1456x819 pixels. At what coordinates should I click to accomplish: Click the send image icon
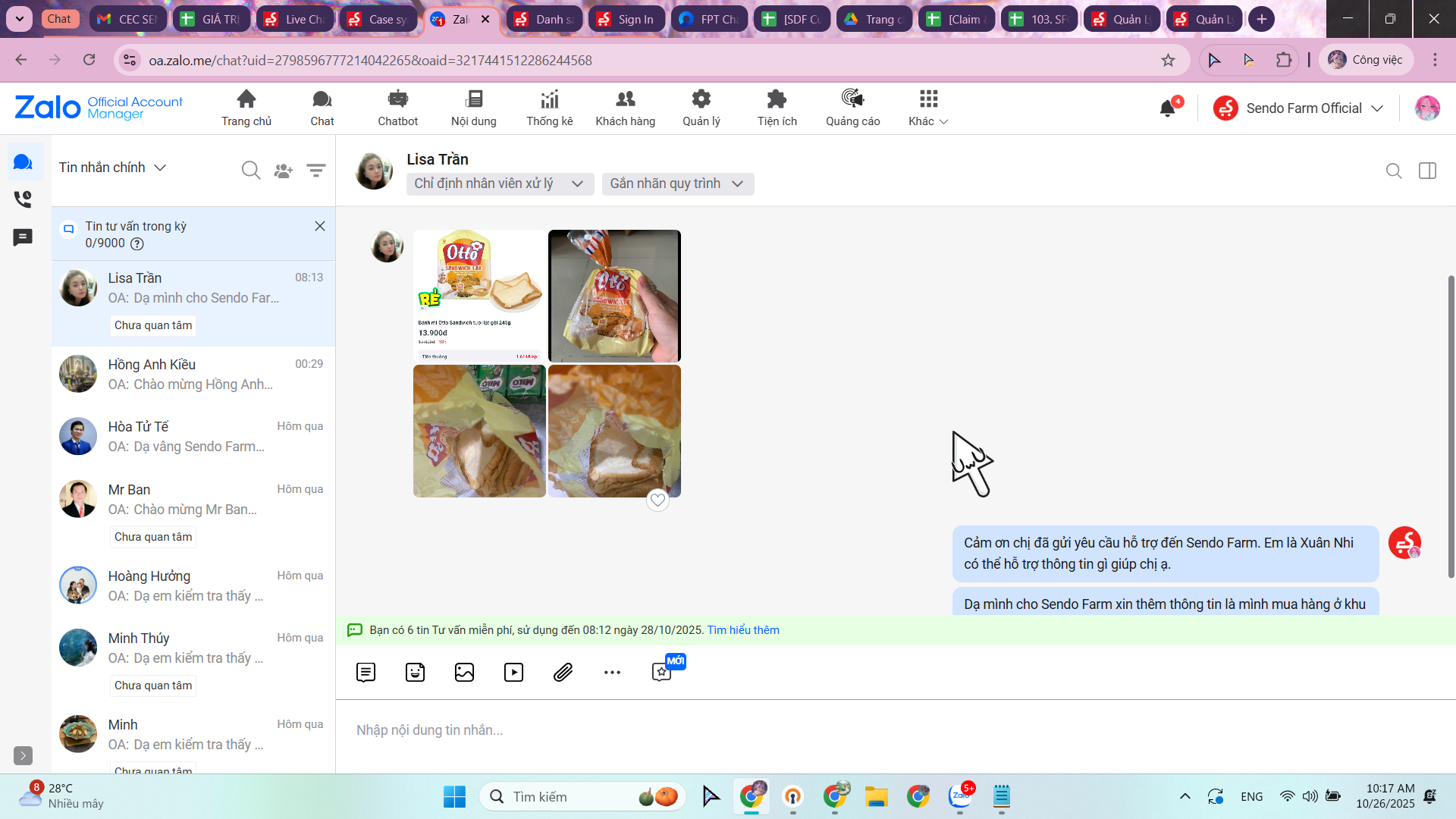tap(464, 672)
